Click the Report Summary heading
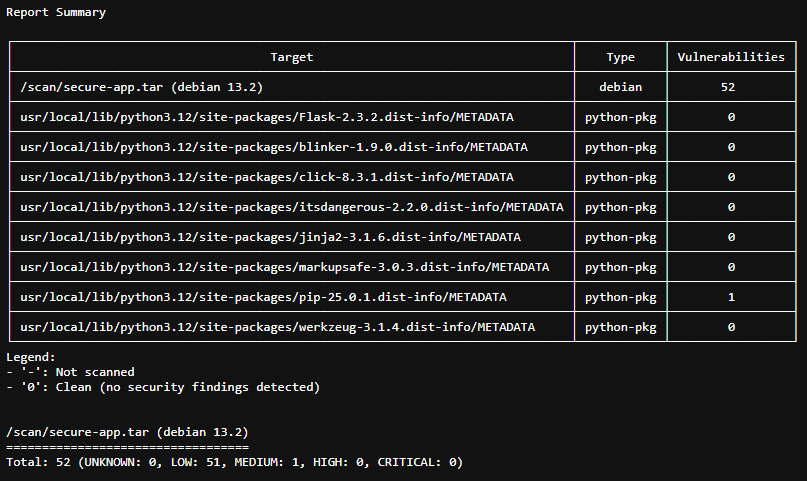The height and width of the screenshot is (481, 807). click(x=56, y=13)
